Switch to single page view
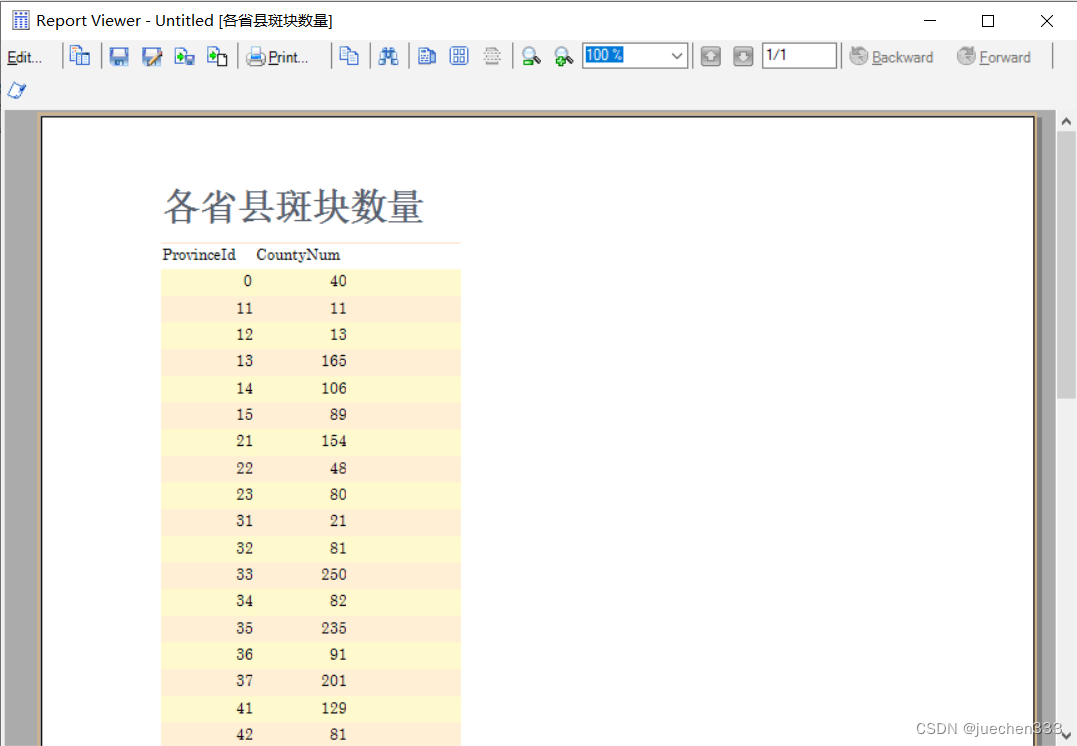 point(427,56)
